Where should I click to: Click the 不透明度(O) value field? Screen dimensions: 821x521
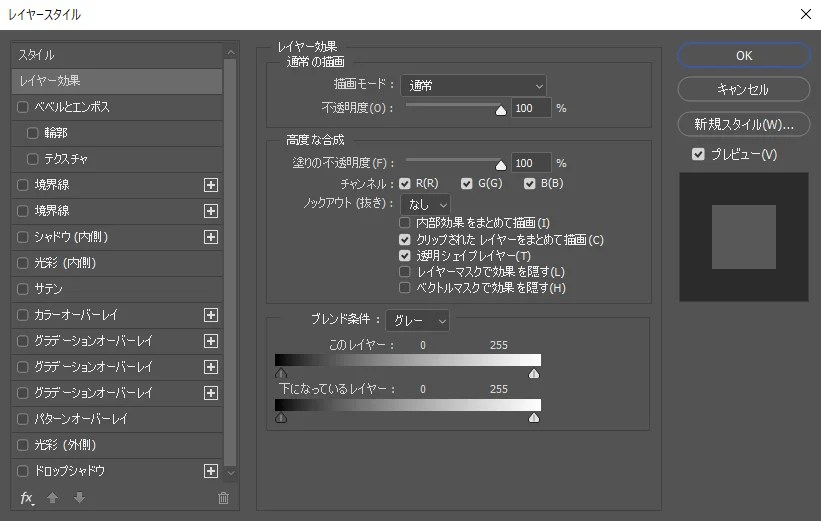click(x=531, y=108)
